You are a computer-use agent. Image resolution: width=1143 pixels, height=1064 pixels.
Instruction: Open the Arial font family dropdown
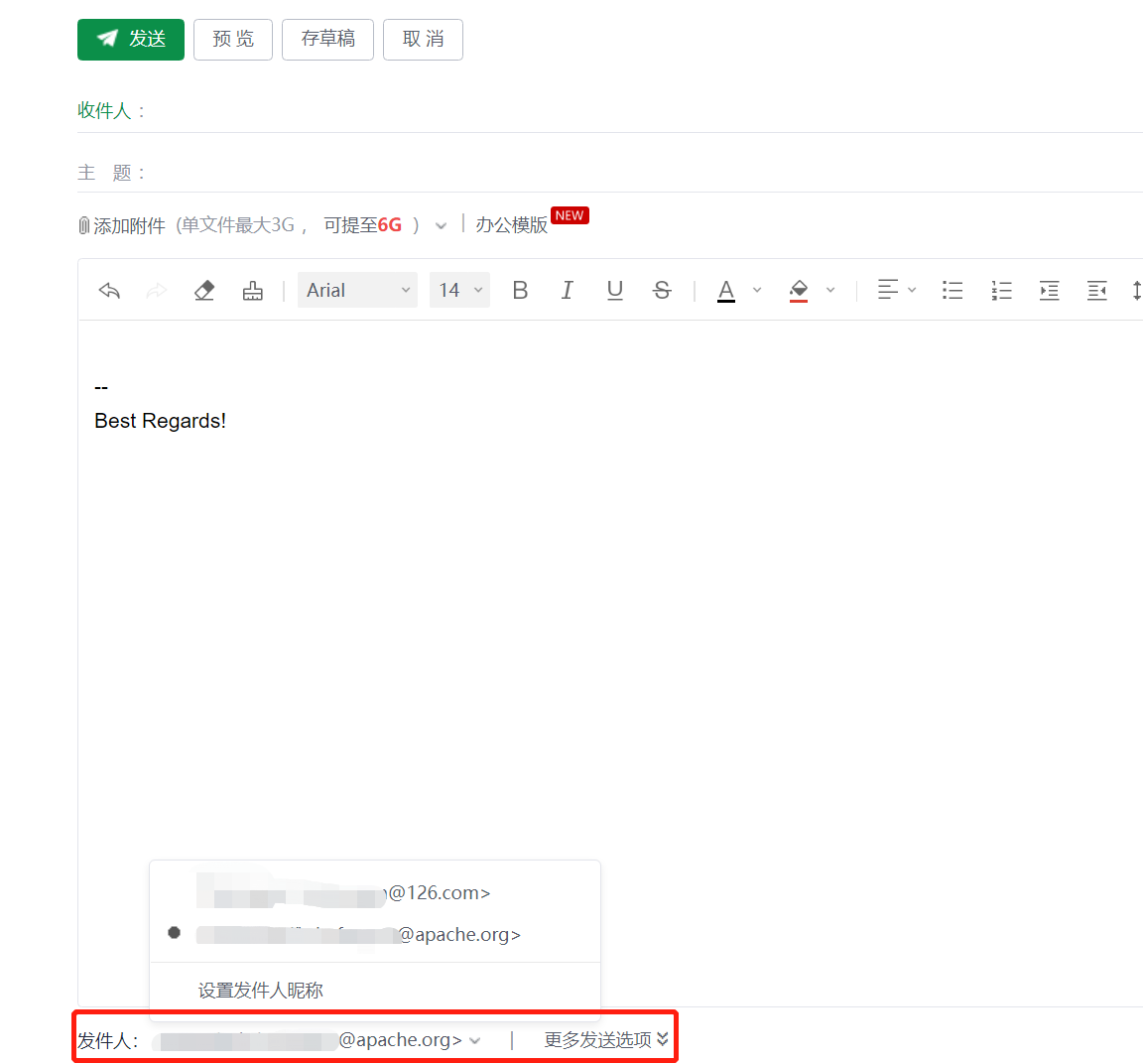[357, 290]
